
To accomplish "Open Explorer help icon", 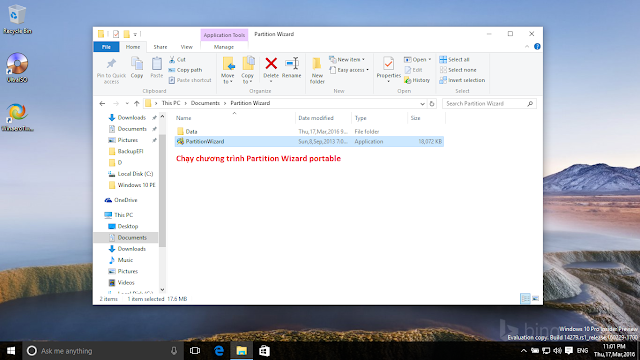I will pyautogui.click(x=537, y=47).
